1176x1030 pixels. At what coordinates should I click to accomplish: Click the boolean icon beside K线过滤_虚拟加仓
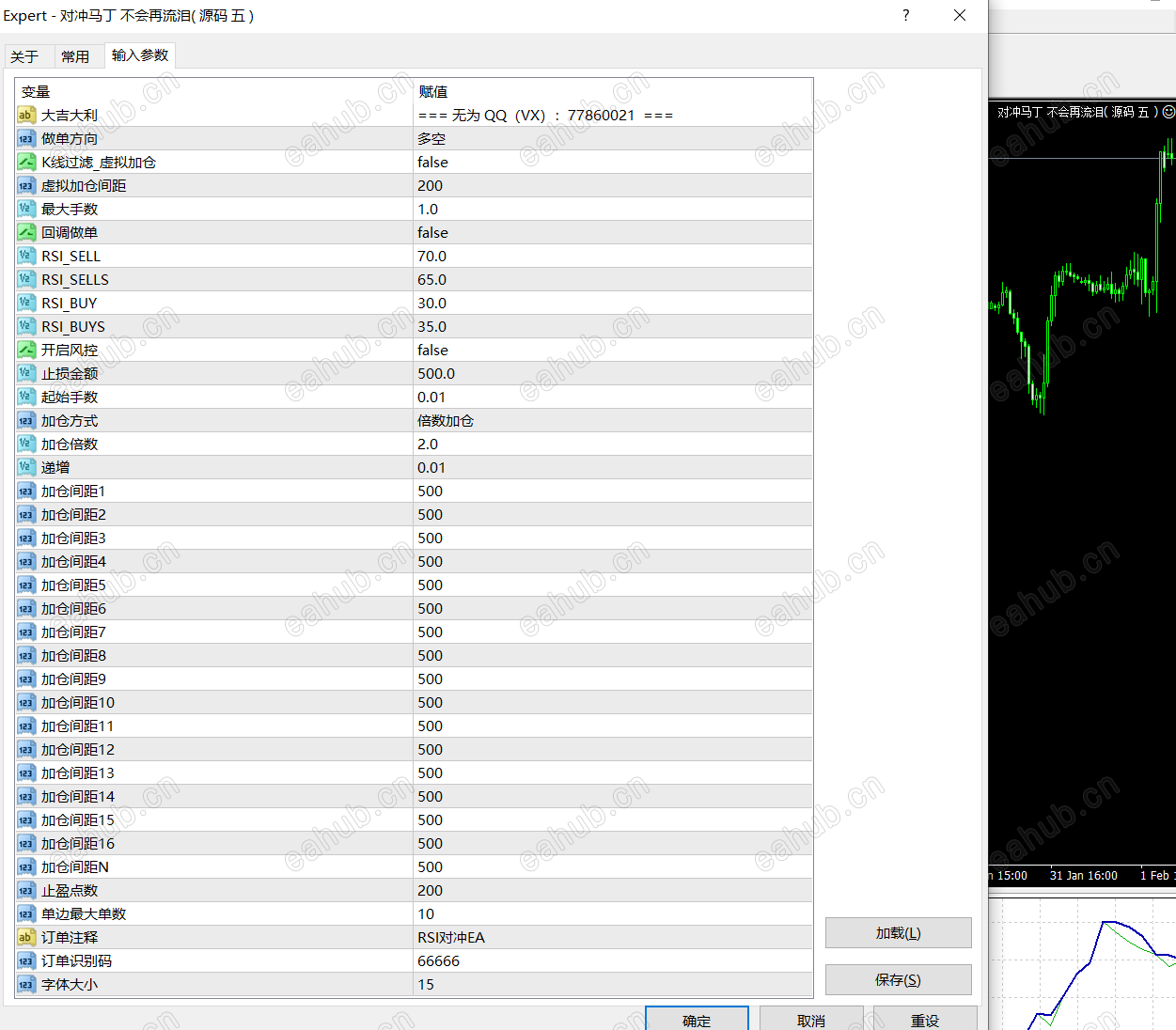pyautogui.click(x=26, y=162)
